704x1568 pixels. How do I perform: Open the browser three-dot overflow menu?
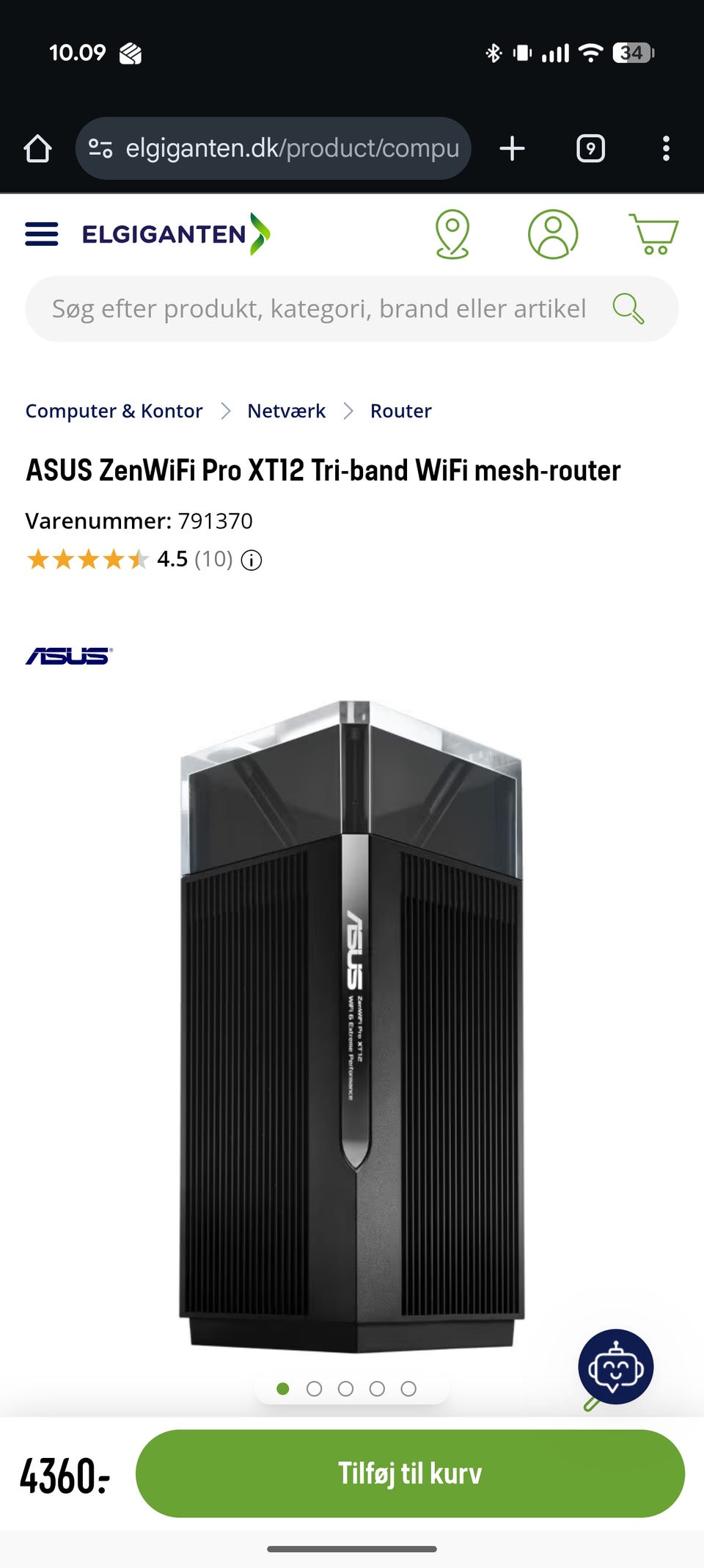pos(666,148)
